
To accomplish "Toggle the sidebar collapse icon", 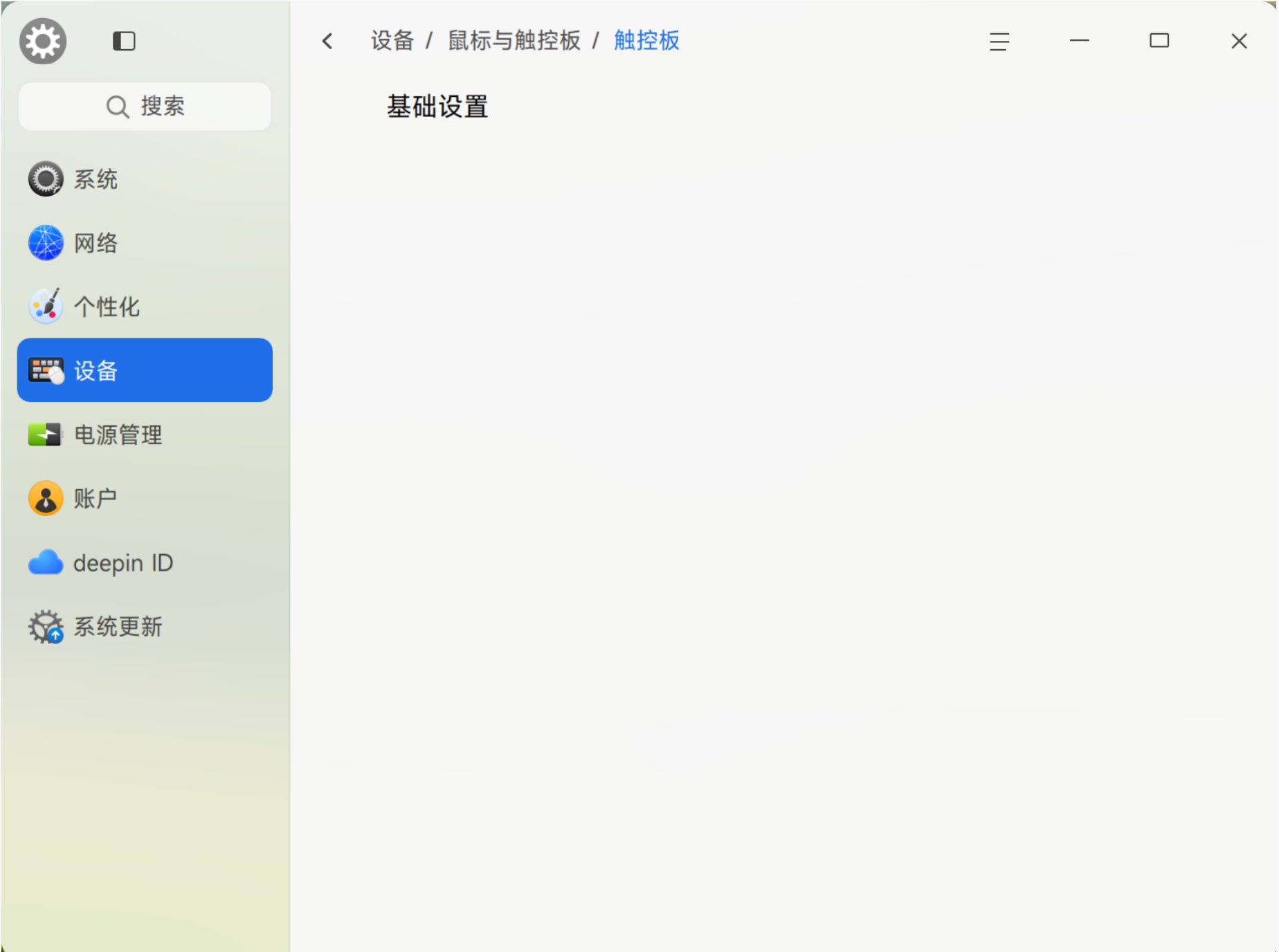I will [124, 41].
